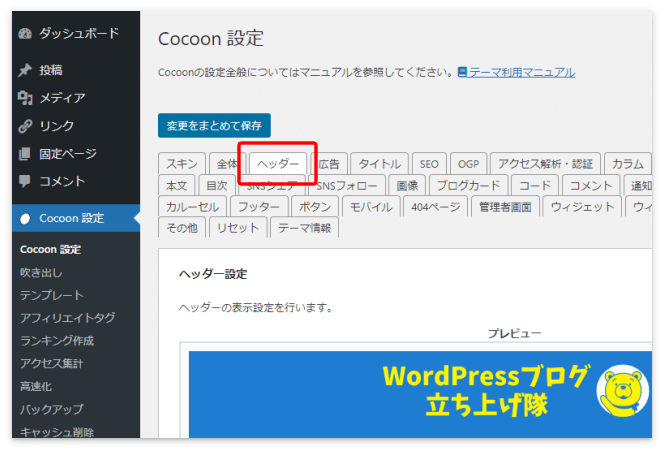664x451 pixels.
Task: Open the テンプレート submenu entry
Action: [52, 295]
